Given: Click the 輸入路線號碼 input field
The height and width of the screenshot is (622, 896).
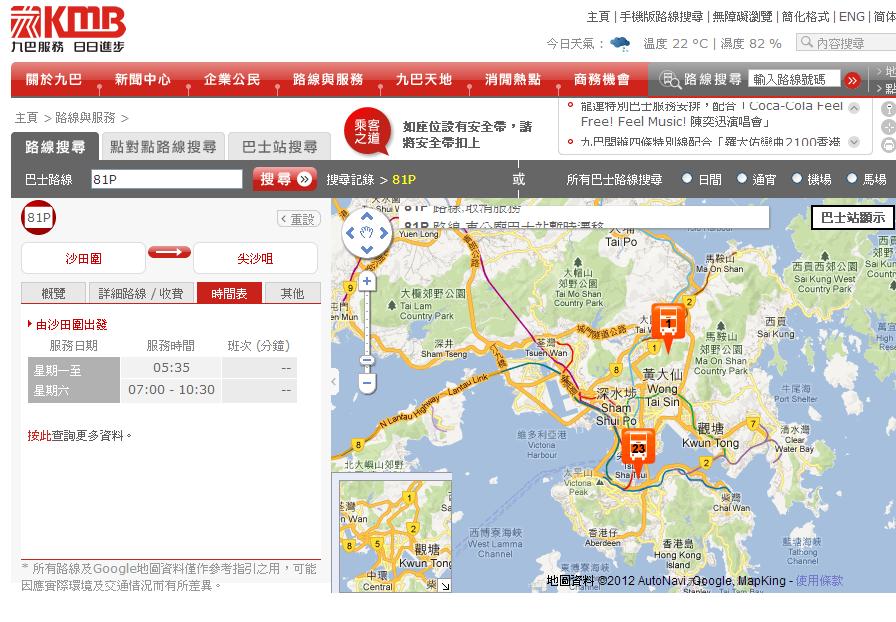Looking at the screenshot, I should (794, 79).
